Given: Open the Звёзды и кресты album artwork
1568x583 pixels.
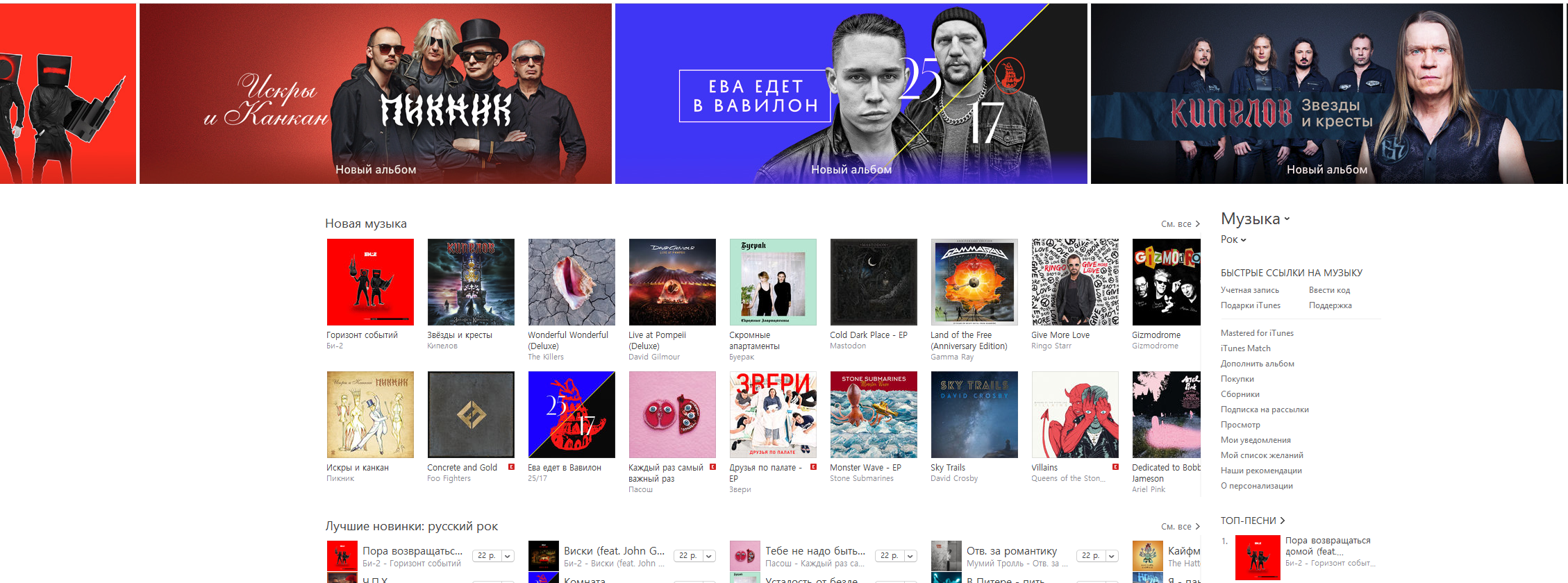Looking at the screenshot, I should click(471, 282).
